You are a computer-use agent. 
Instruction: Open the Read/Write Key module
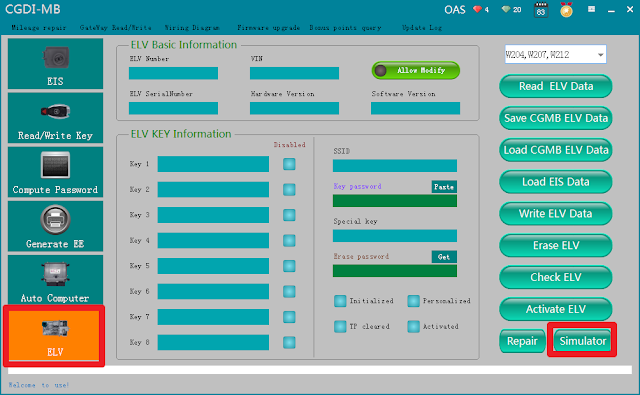pyautogui.click(x=55, y=118)
